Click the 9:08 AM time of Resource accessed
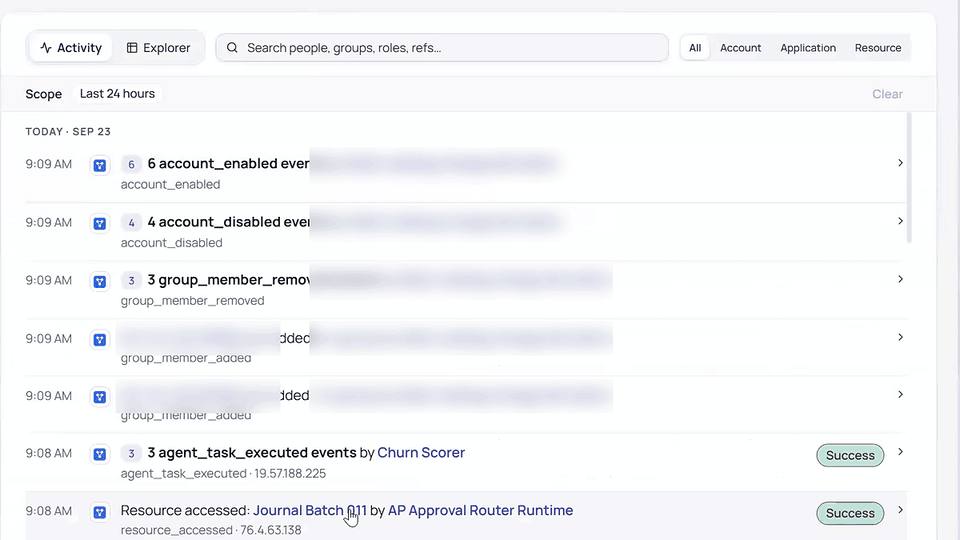This screenshot has height=540, width=960. [x=48, y=511]
